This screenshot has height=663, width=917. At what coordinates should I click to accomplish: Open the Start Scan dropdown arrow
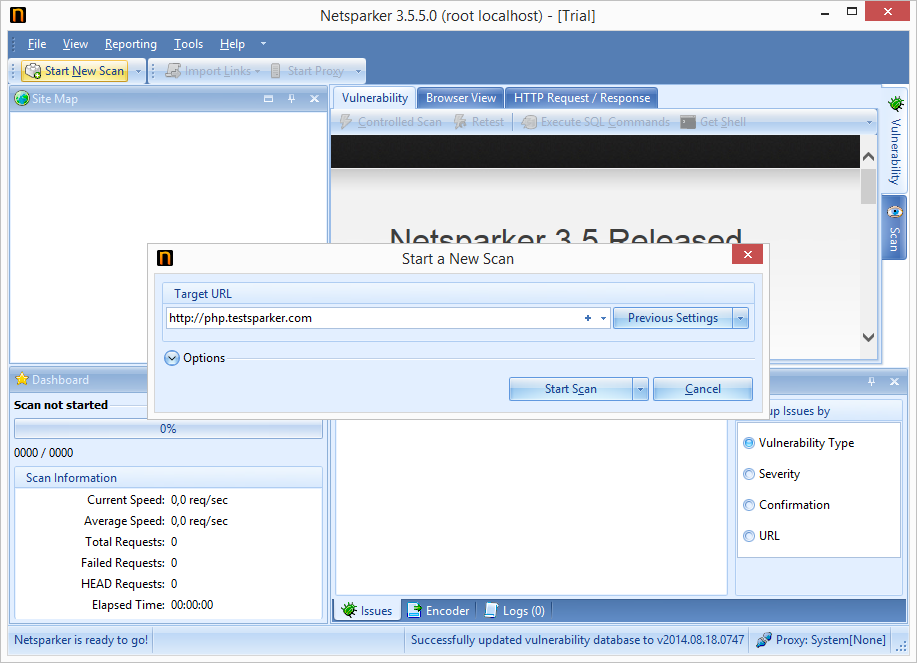click(640, 389)
